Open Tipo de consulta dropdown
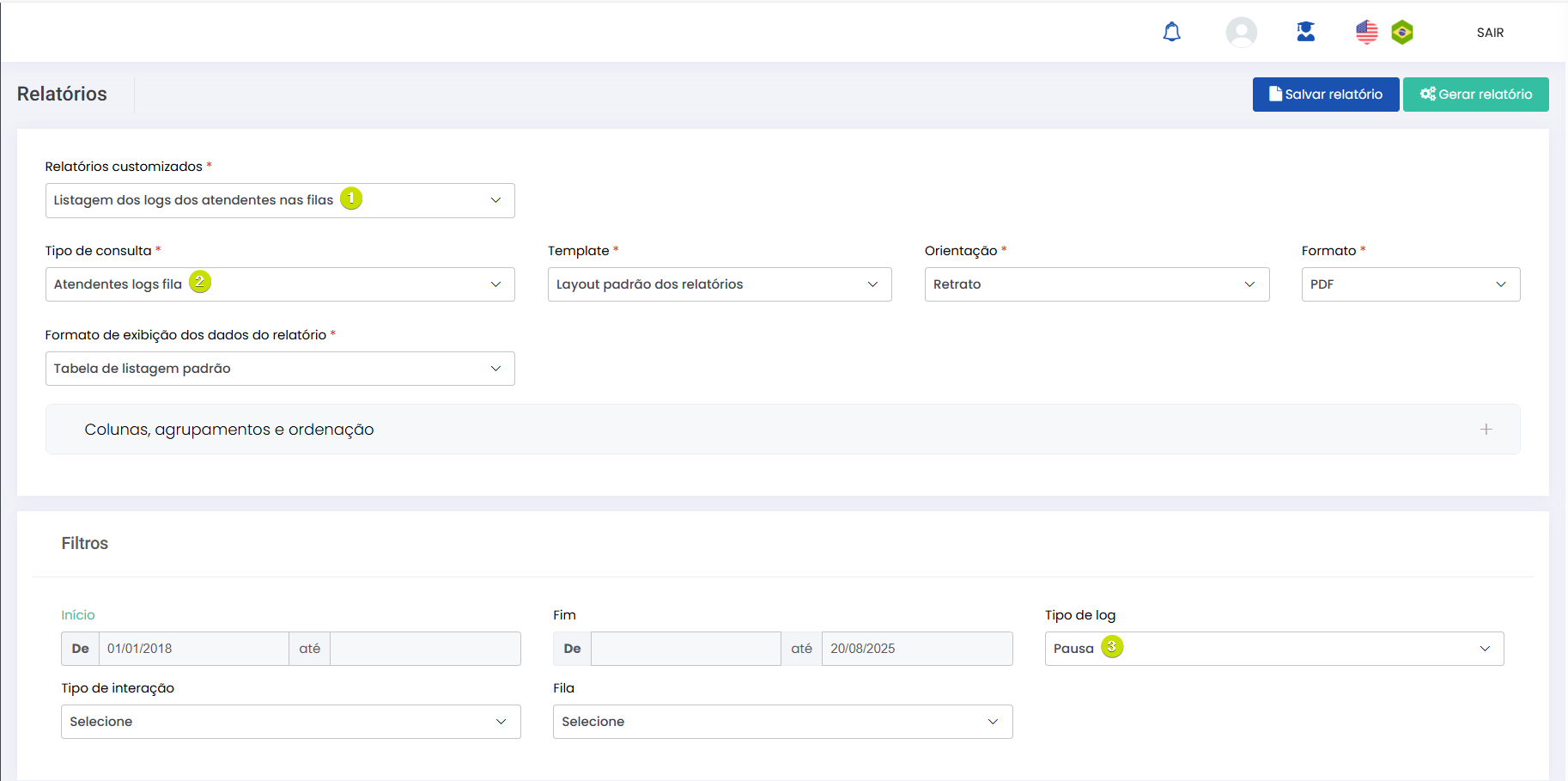Viewport: 1568px width, 781px height. pyautogui.click(x=279, y=284)
